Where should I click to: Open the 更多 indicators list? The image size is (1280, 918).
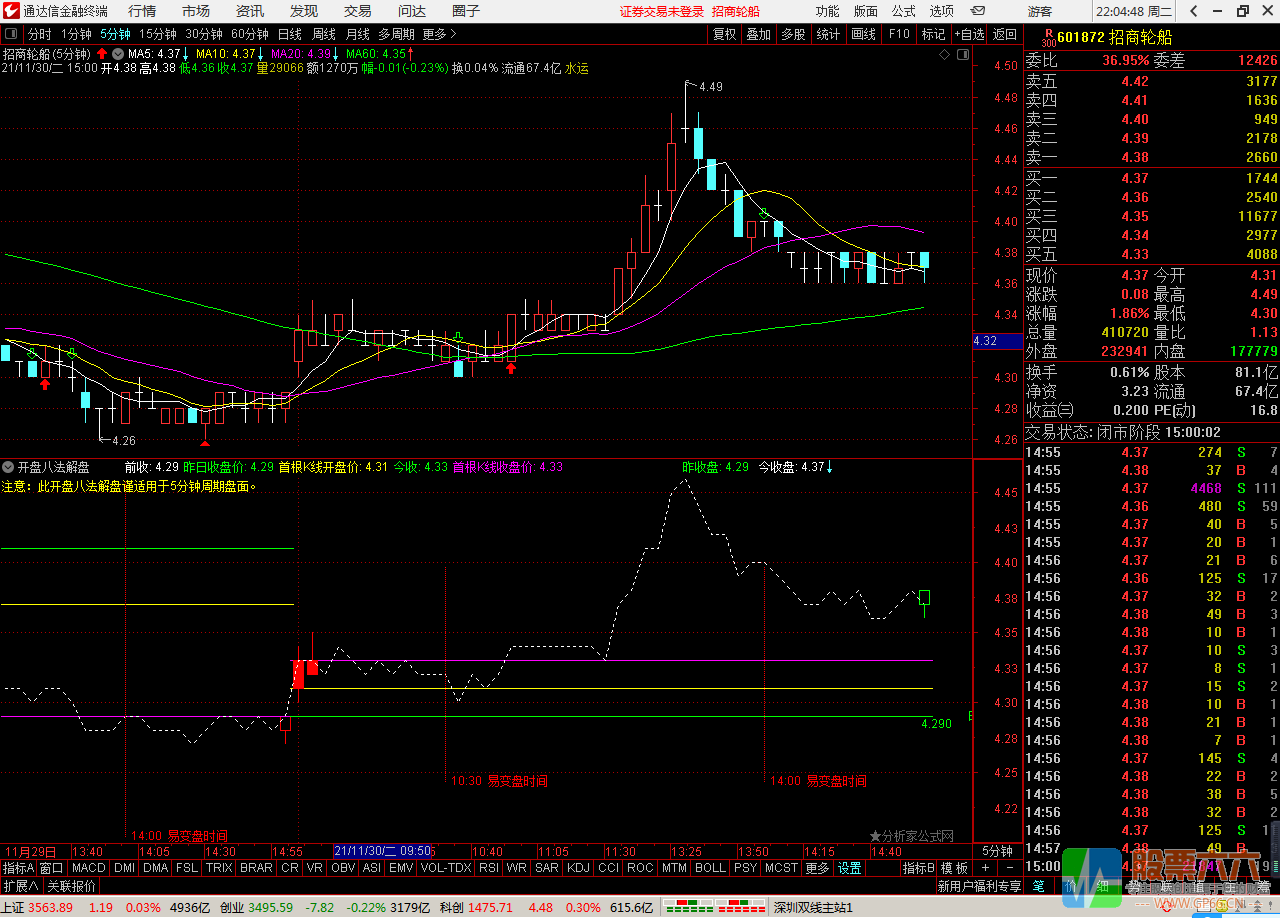(817, 868)
